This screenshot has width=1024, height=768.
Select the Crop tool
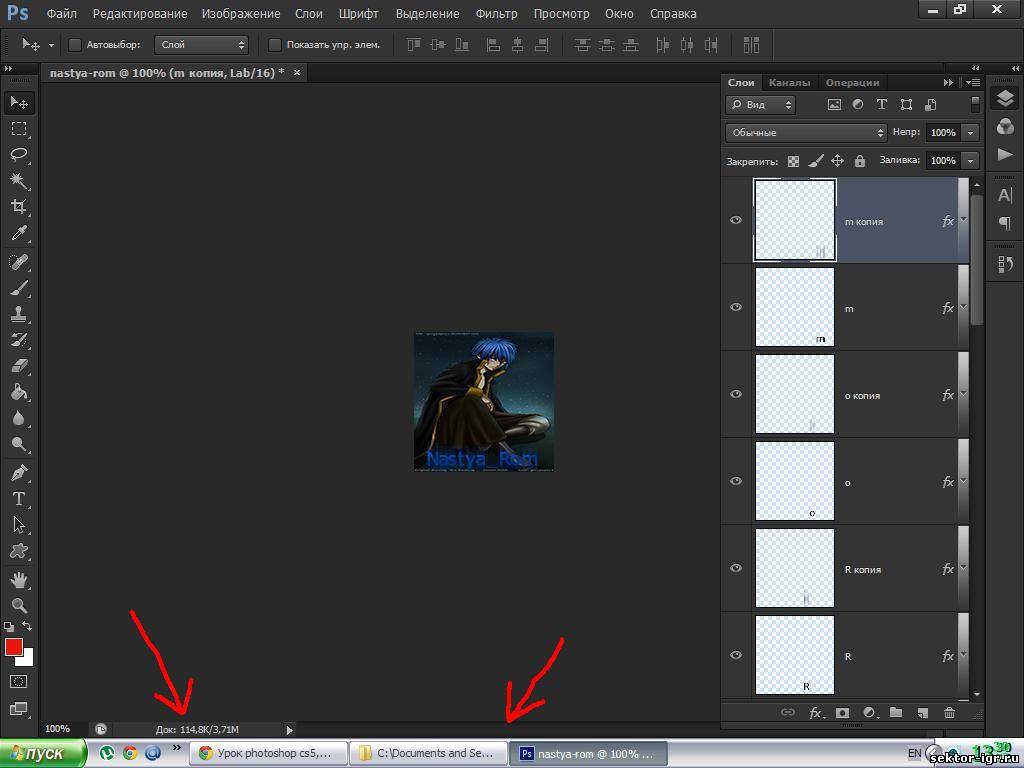click(x=19, y=207)
